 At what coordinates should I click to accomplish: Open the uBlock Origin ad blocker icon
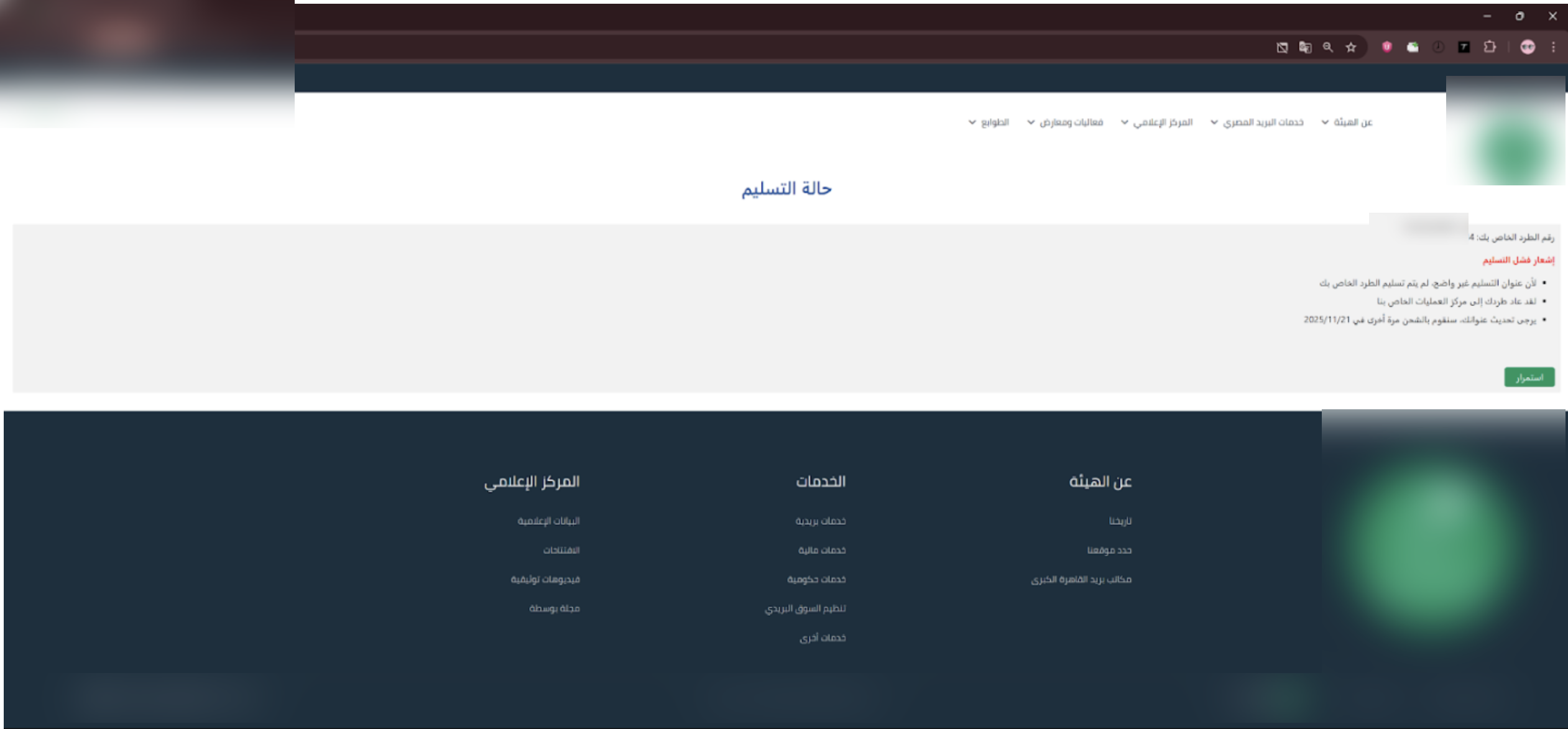1388,47
